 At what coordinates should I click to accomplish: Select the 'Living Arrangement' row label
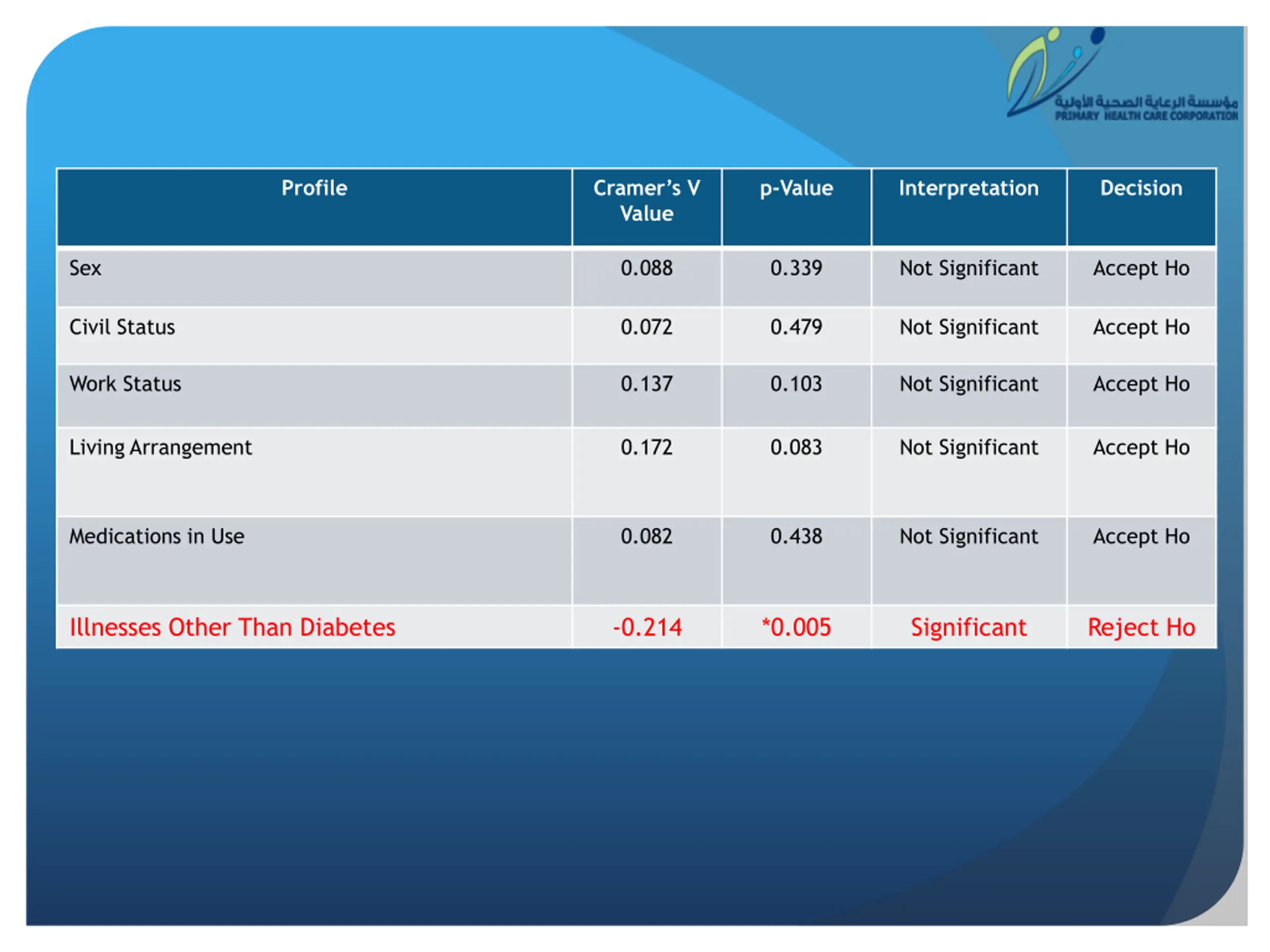coord(160,448)
